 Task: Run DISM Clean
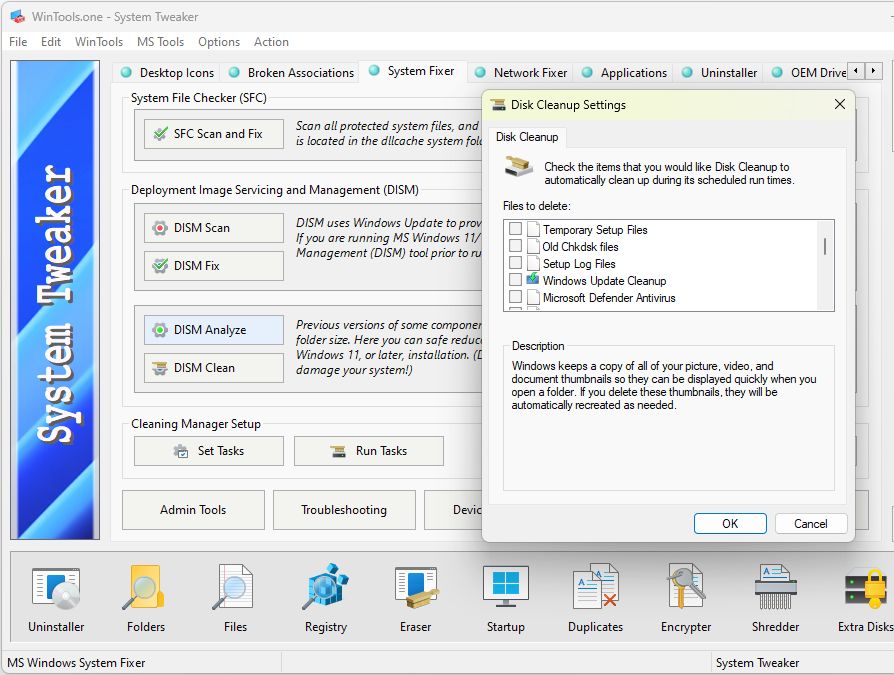pos(214,368)
